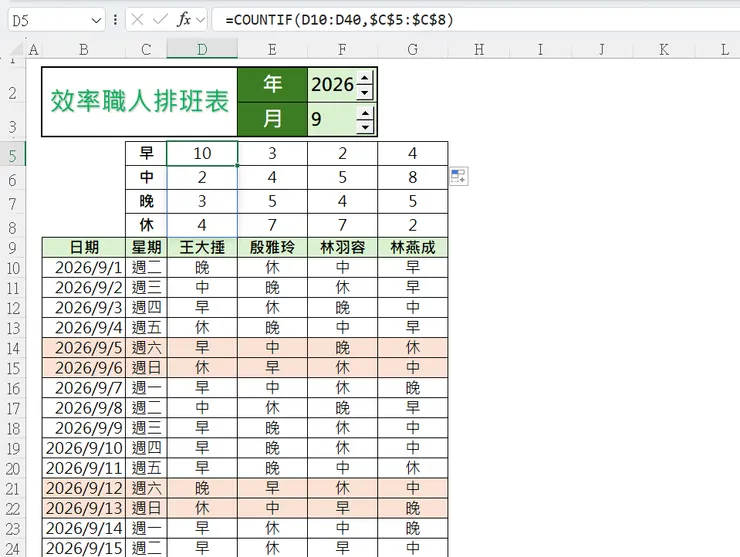Click the 中 label in row 6
Screen dimensions: 740x557
[146, 177]
